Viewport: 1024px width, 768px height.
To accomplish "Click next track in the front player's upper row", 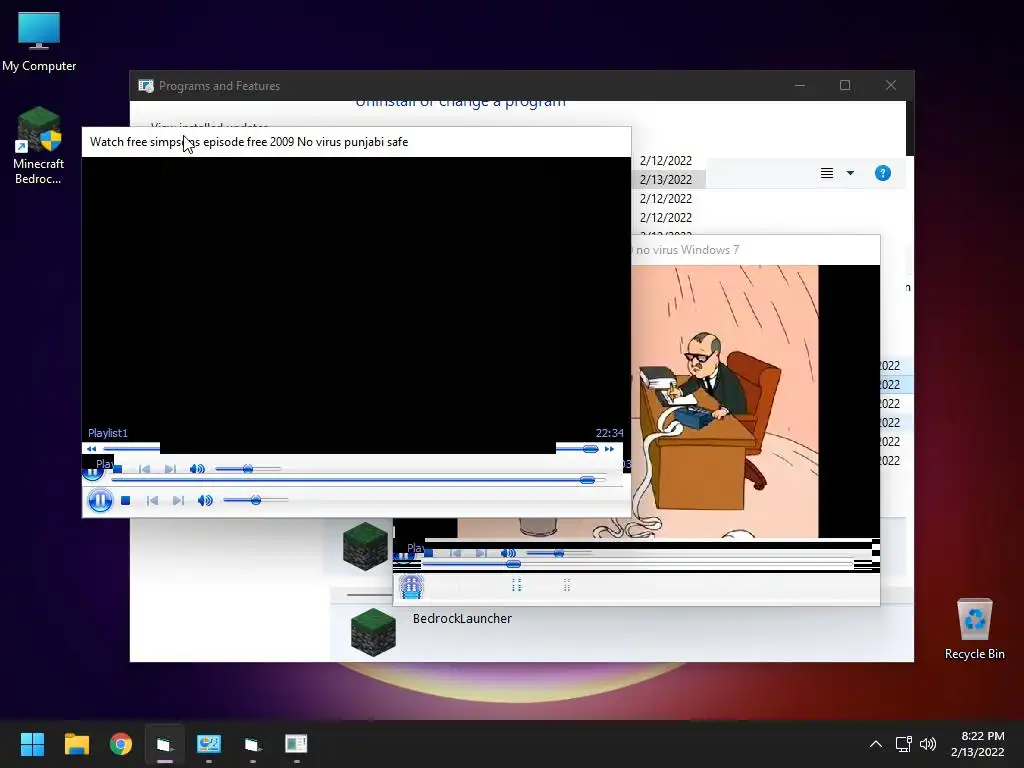I will (170, 469).
